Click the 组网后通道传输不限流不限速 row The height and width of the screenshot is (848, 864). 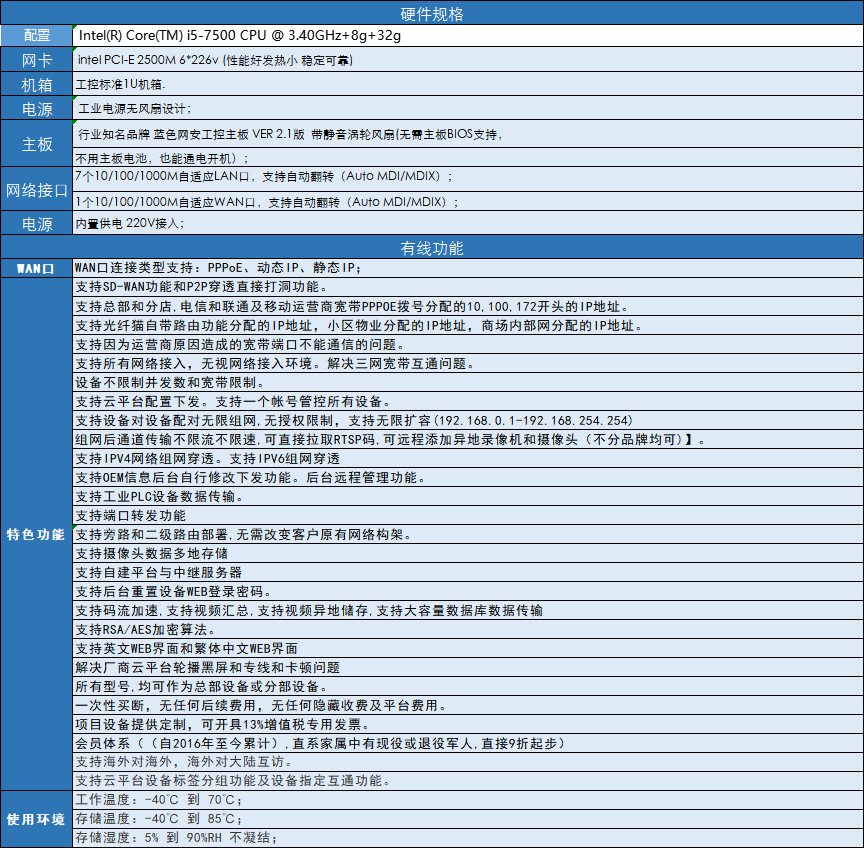tap(468, 439)
